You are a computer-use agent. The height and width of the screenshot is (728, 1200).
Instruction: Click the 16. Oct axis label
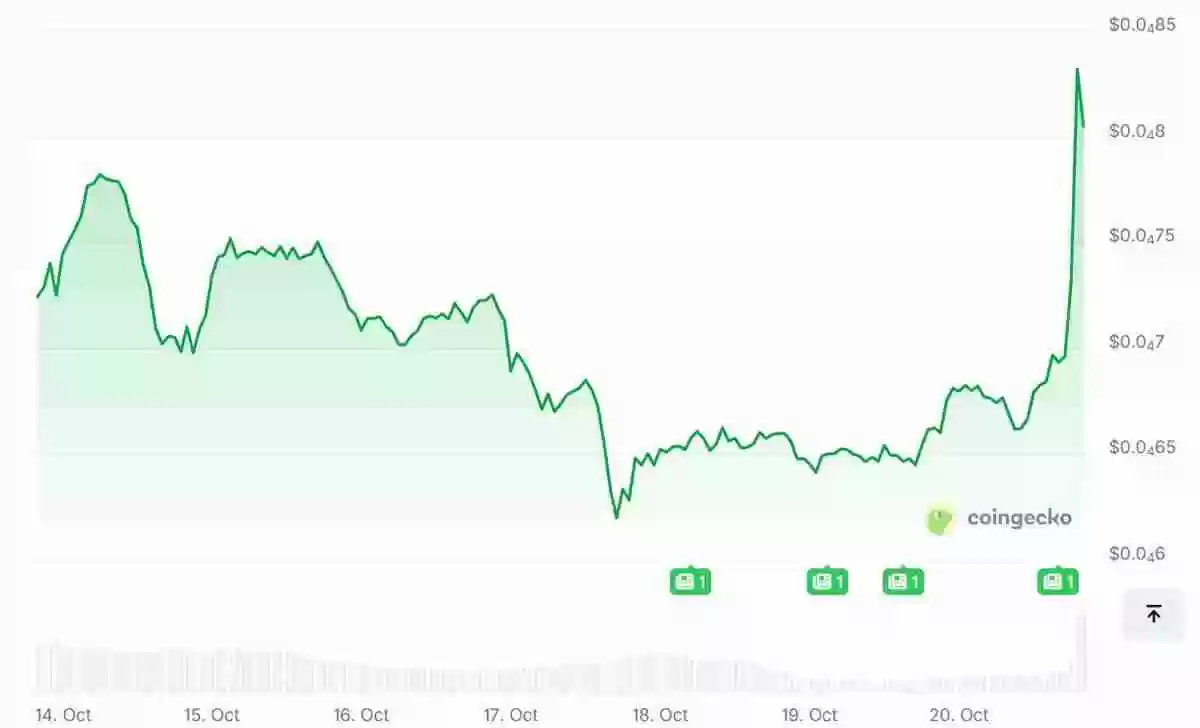click(x=361, y=715)
